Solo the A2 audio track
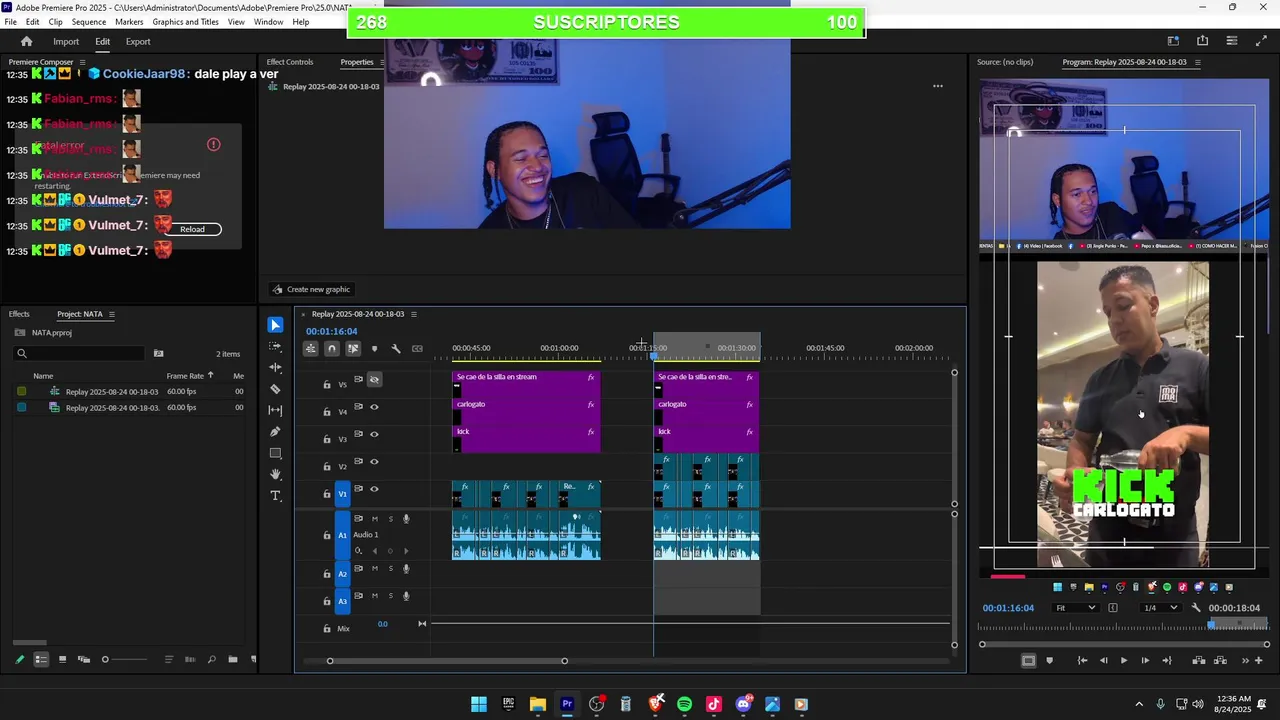1280x720 pixels. tap(390, 568)
